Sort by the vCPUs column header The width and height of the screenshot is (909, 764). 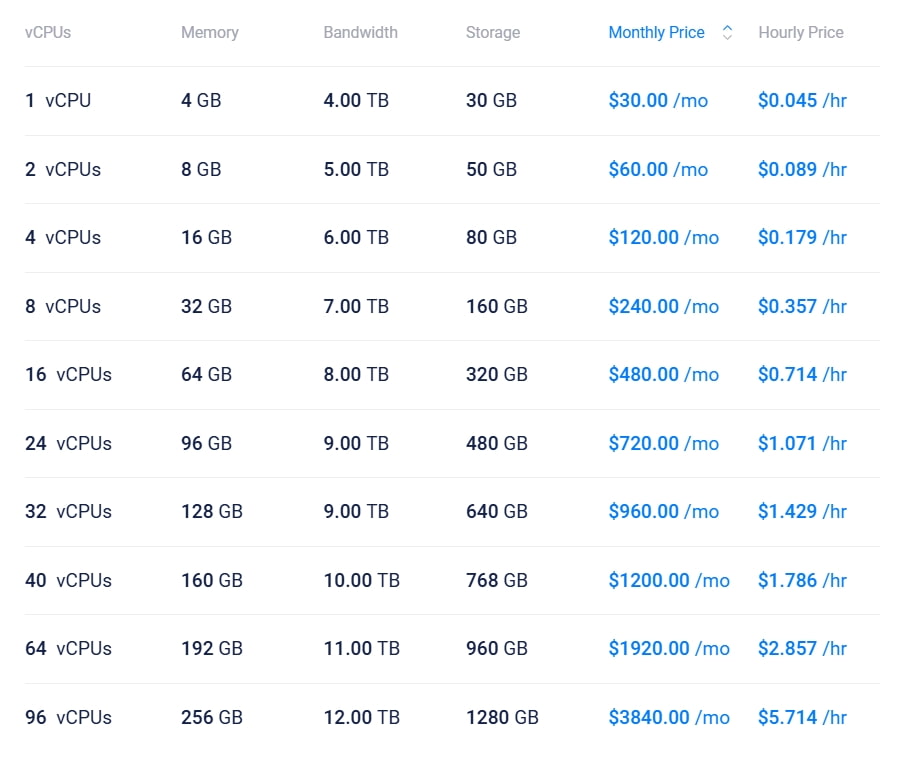point(48,32)
